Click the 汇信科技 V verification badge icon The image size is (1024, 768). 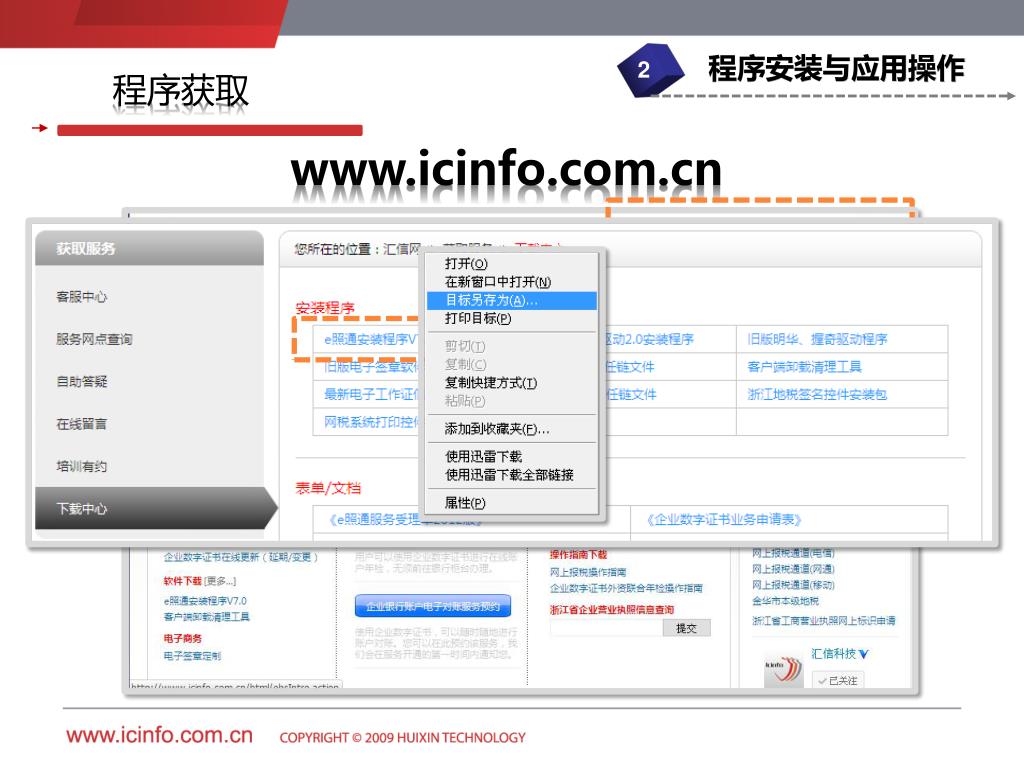864,654
